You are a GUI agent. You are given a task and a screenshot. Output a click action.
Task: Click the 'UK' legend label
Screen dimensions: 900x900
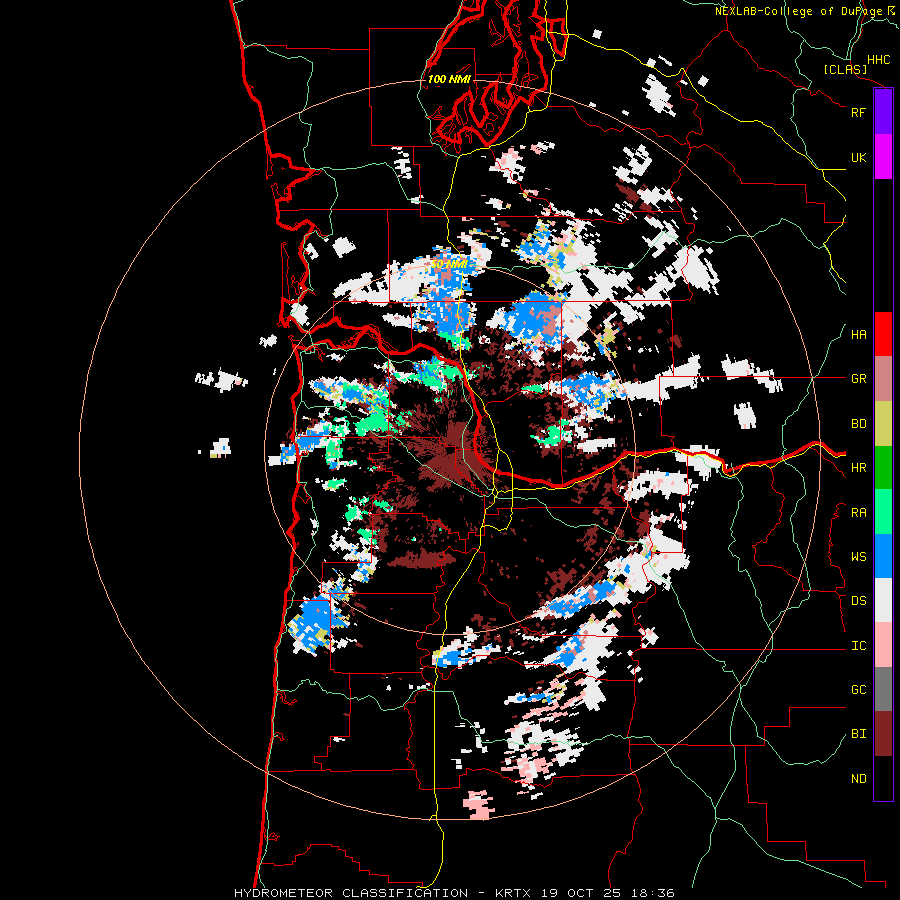858,157
